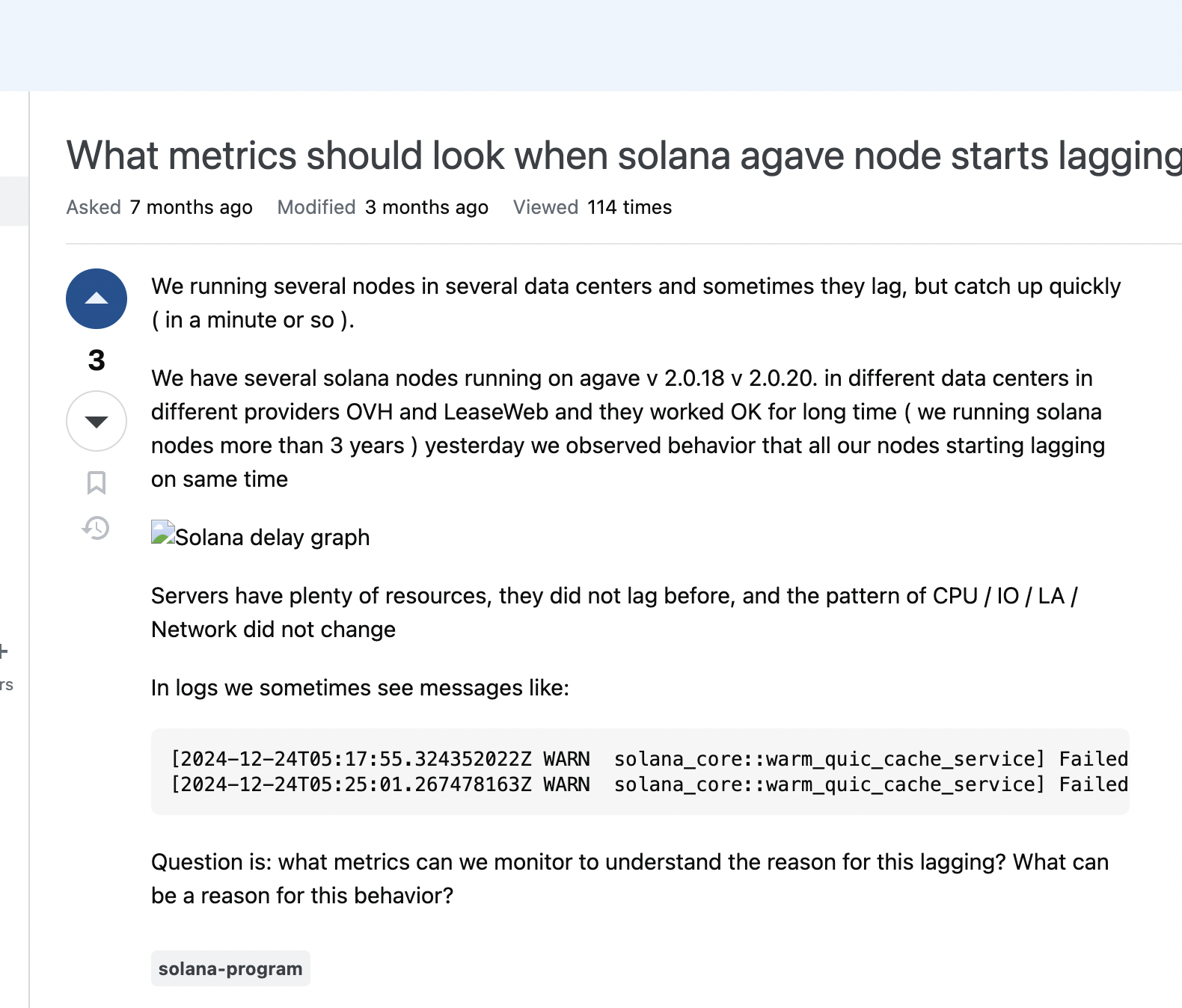The image size is (1182, 1008).
Task: Upvote the question
Action: (97, 298)
